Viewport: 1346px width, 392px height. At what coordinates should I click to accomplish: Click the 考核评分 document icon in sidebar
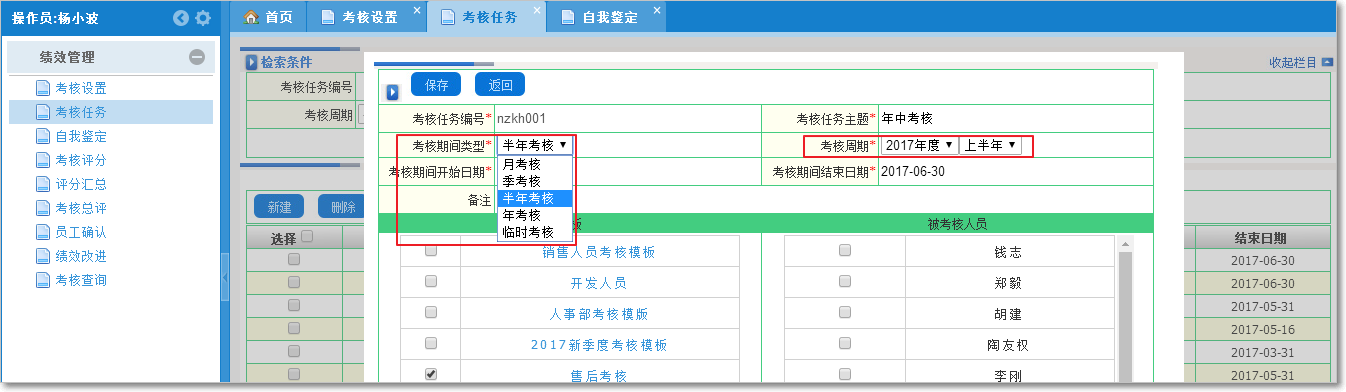click(x=43, y=160)
